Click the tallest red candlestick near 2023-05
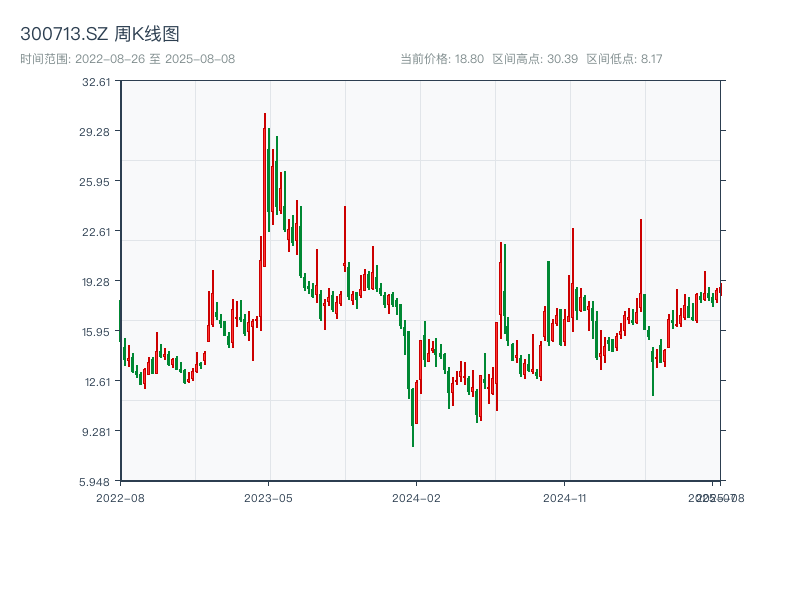 [265, 190]
